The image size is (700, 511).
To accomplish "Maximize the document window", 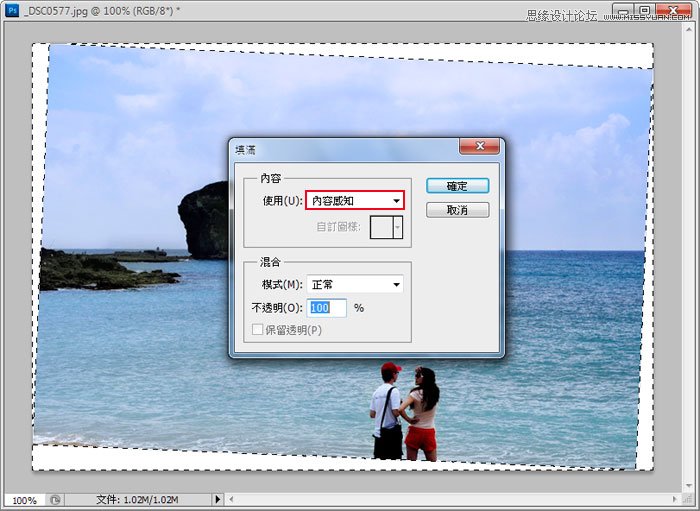I will [645, 10].
